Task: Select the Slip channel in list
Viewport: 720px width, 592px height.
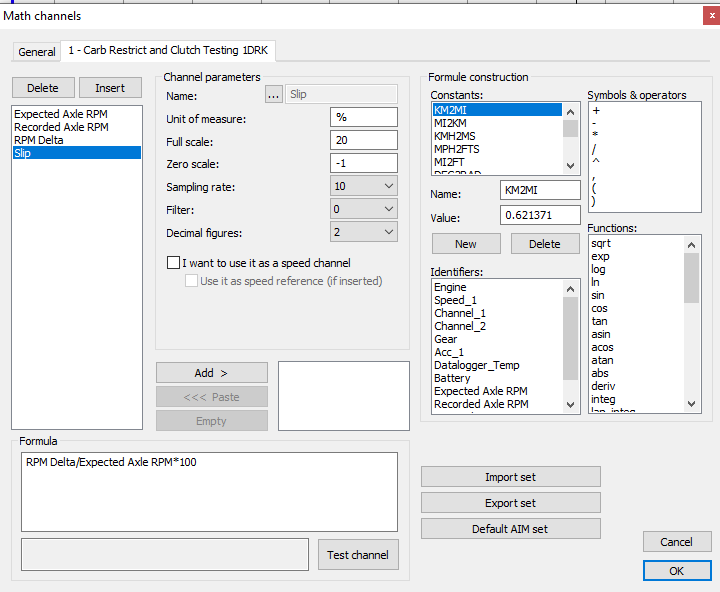Action: 77,153
